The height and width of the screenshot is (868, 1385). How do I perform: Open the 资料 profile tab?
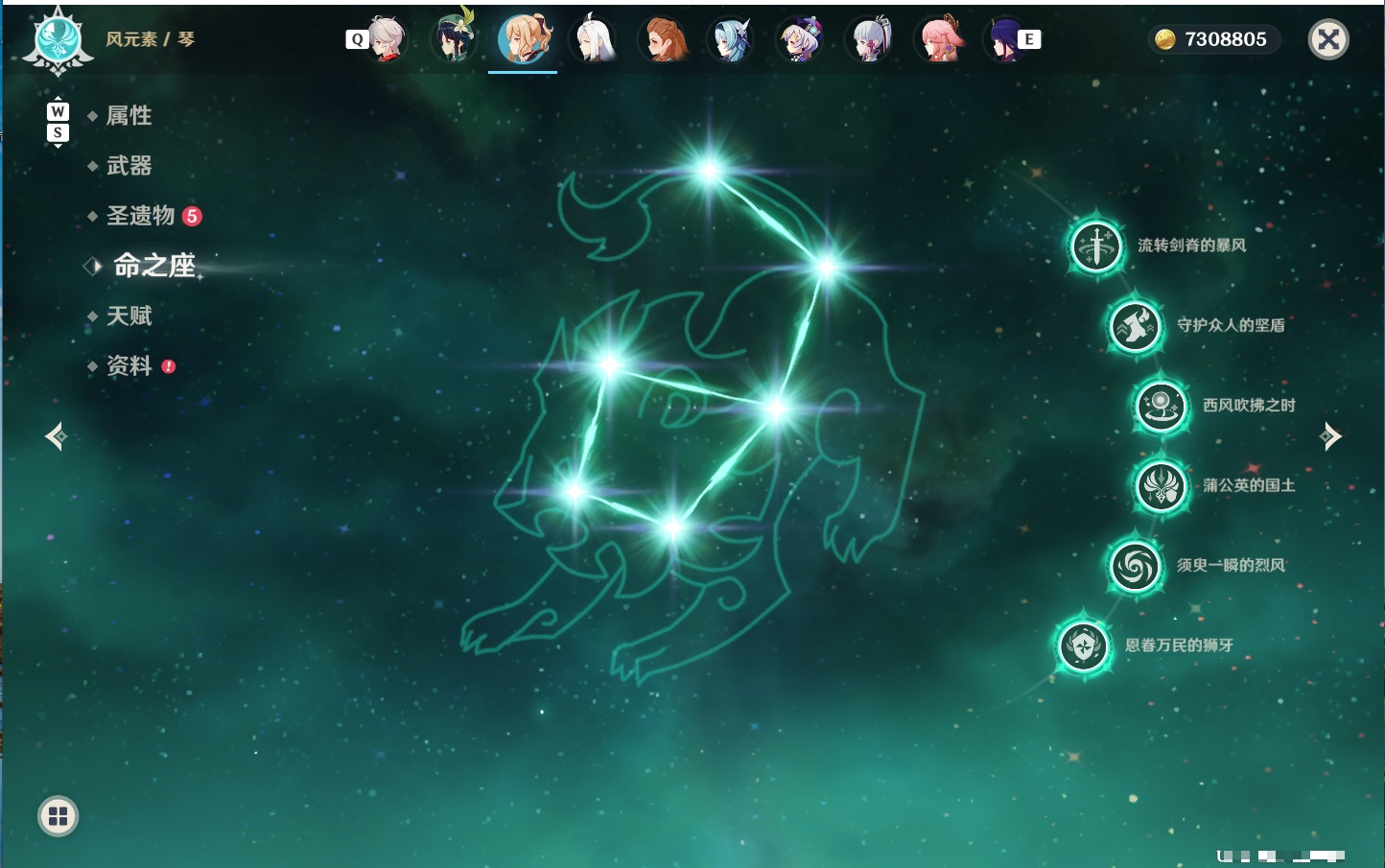point(129,366)
